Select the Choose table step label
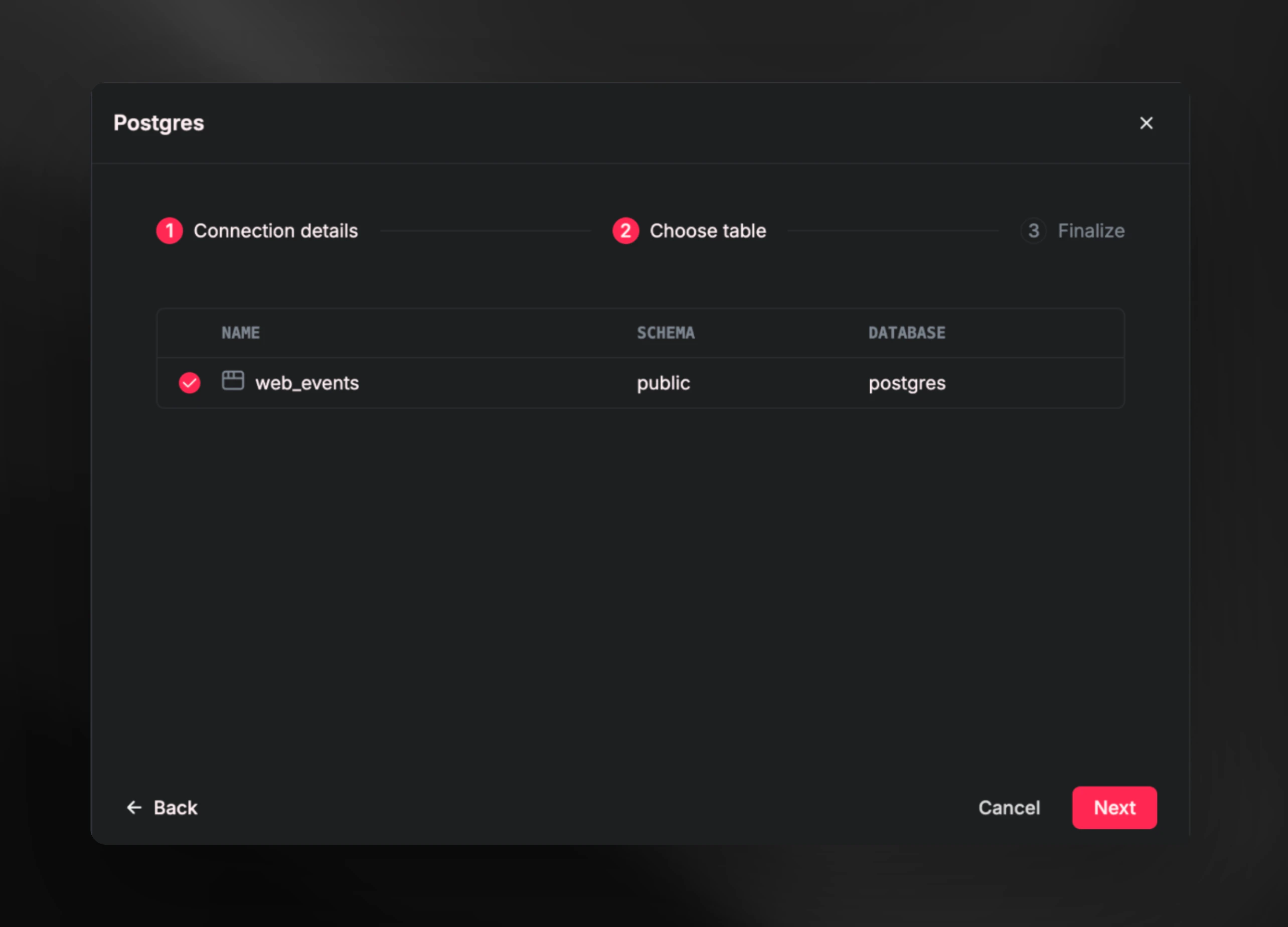This screenshot has width=1288, height=927. pyautogui.click(x=708, y=231)
